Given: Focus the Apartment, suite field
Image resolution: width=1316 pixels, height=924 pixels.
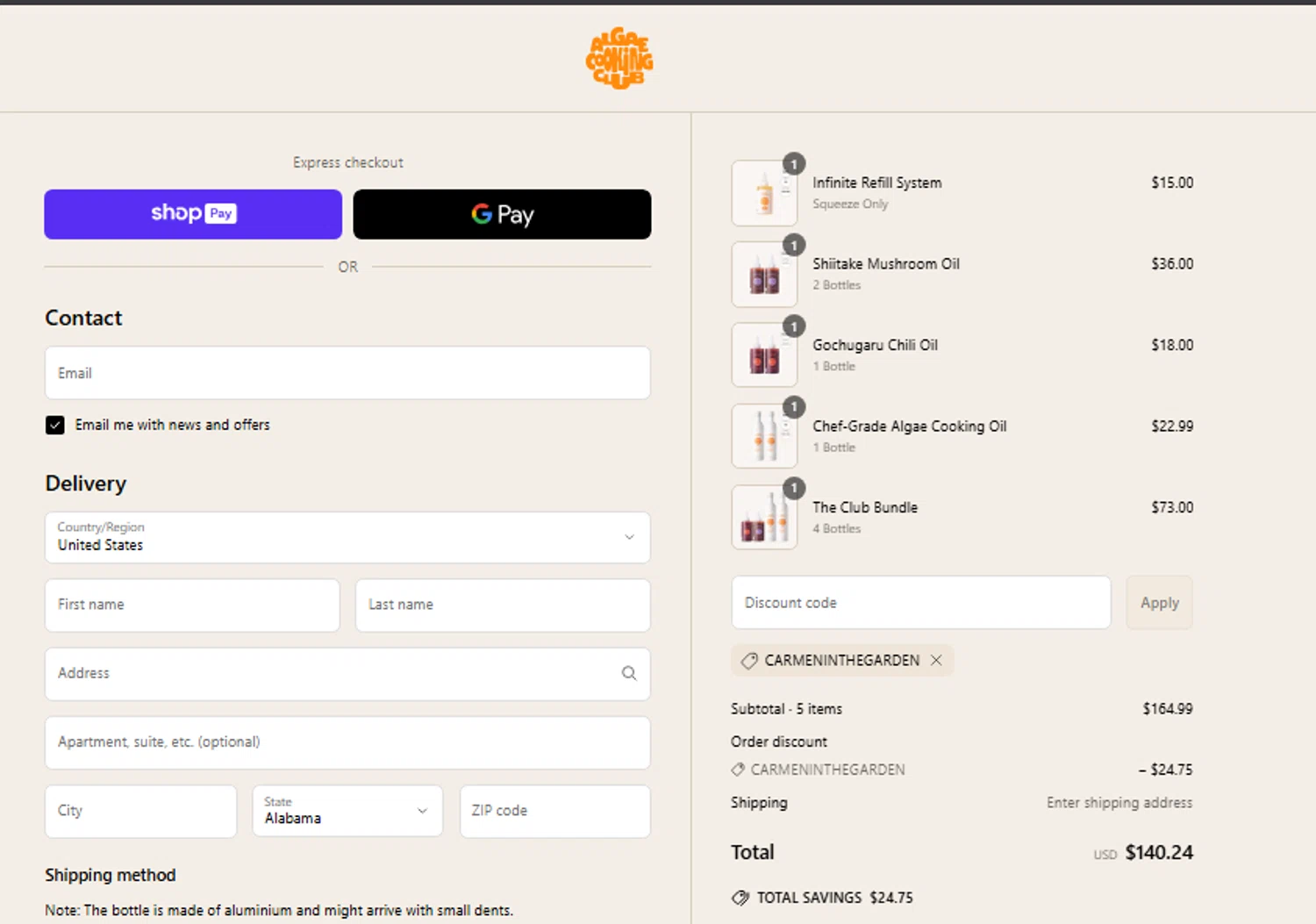Looking at the screenshot, I should tap(347, 742).
